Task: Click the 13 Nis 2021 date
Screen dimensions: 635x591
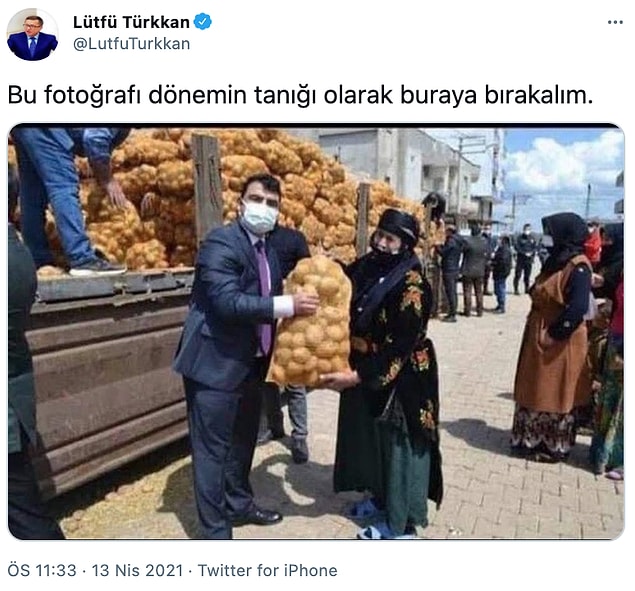Action: 137,570
